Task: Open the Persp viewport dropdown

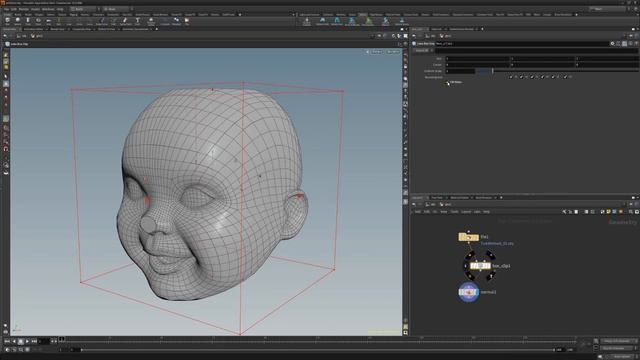Action: [x=376, y=52]
